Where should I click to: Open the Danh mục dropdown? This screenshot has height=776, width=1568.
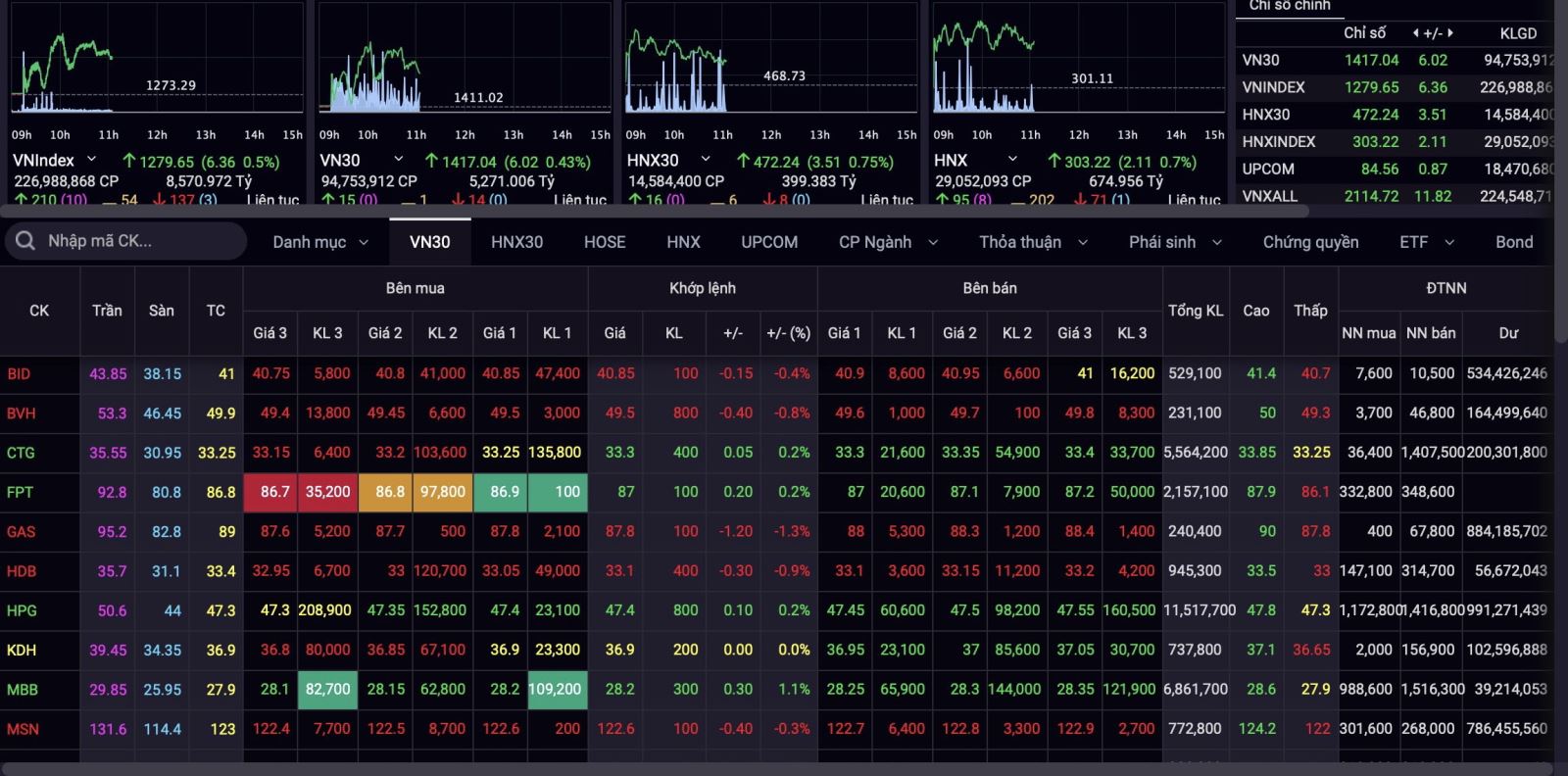click(x=320, y=242)
